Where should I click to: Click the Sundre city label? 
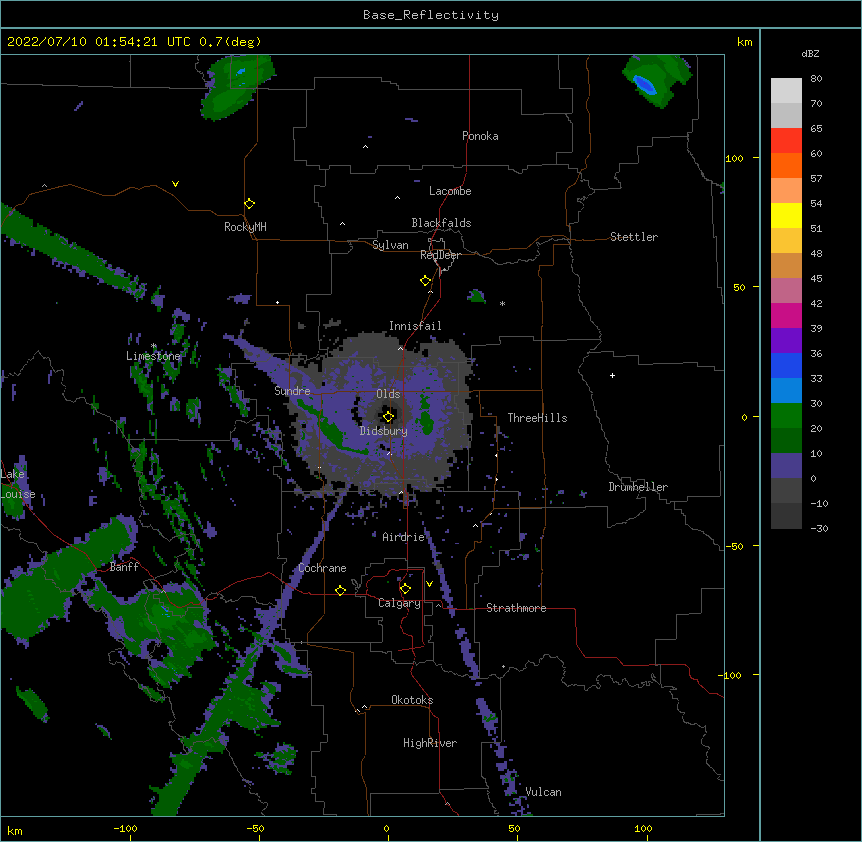click(x=292, y=391)
